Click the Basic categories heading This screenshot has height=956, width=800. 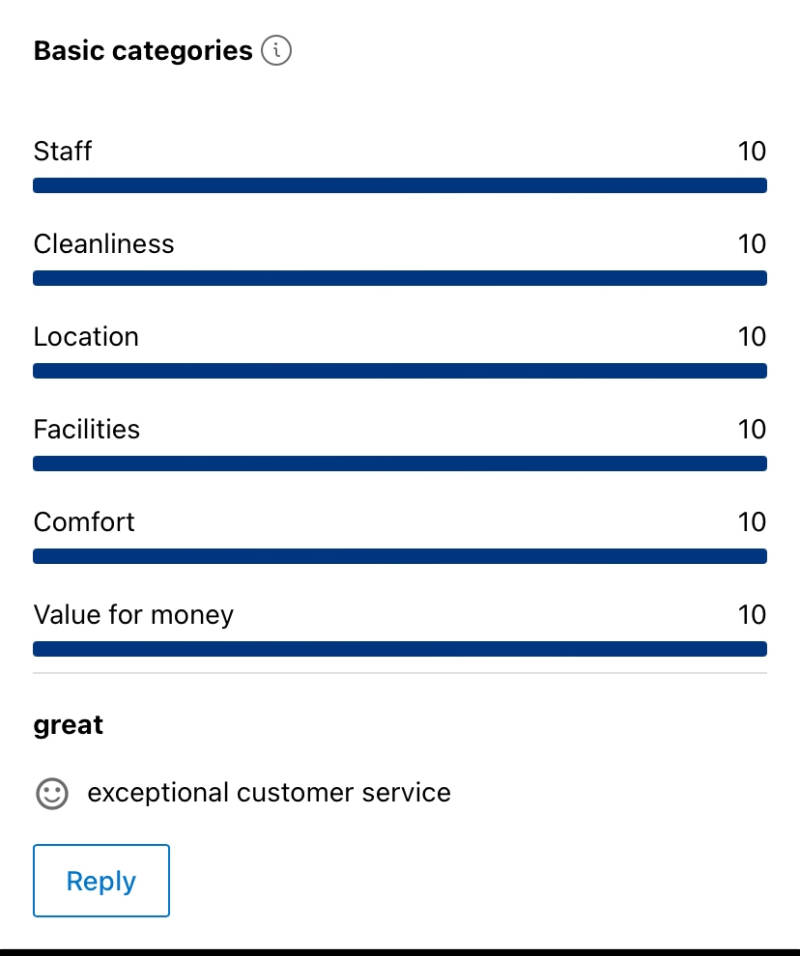pos(143,51)
